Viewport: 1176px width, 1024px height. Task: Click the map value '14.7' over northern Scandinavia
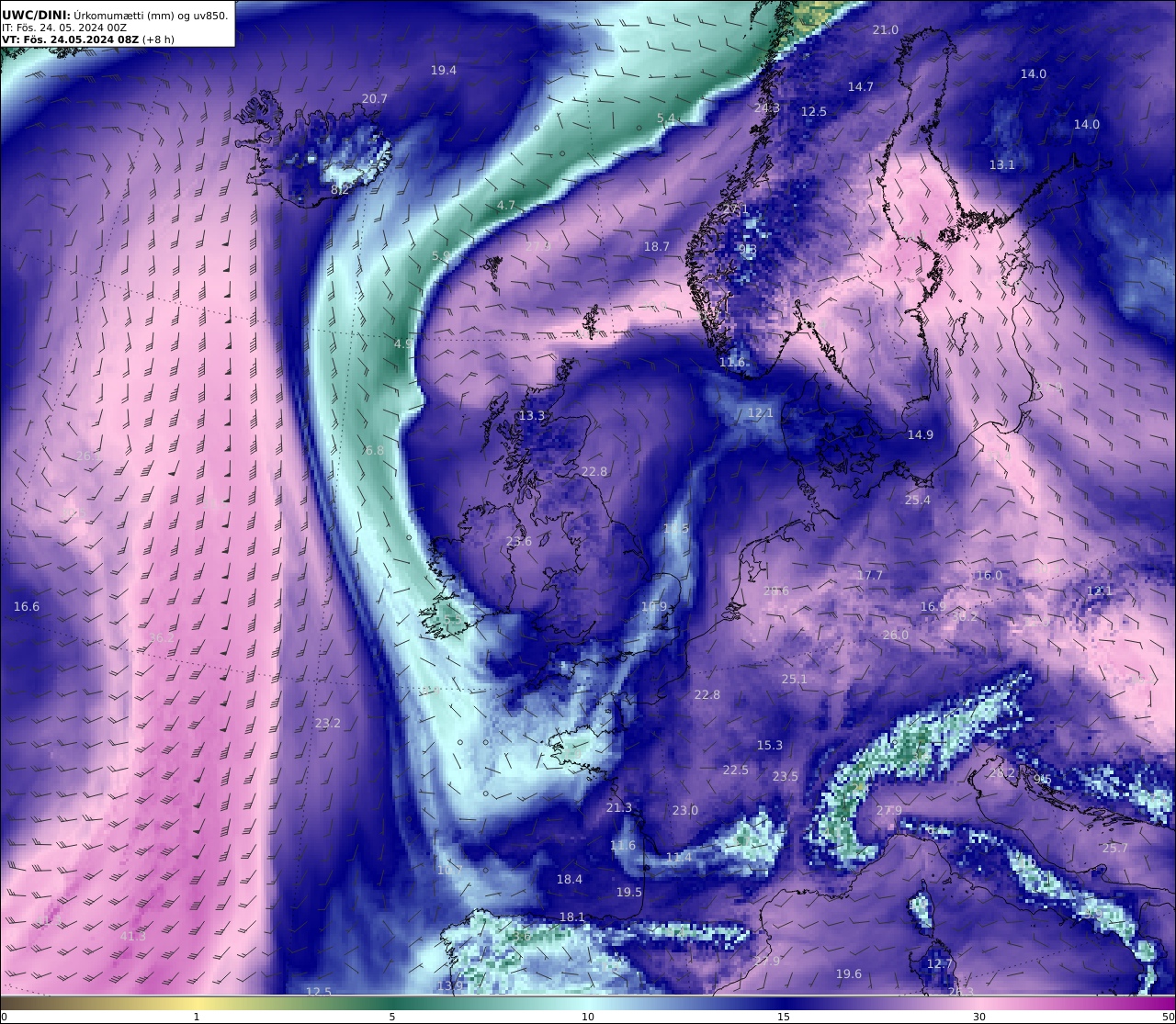[x=861, y=87]
